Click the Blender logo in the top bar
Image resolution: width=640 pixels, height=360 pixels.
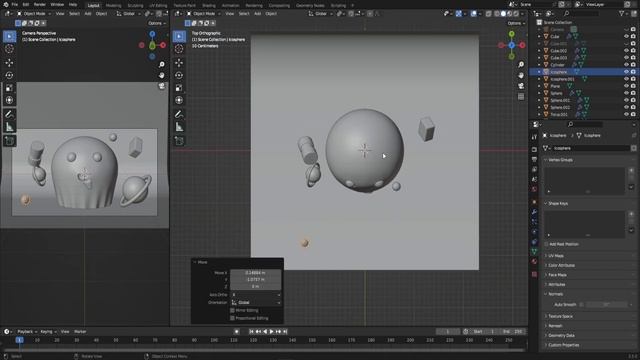[x=6, y=4]
